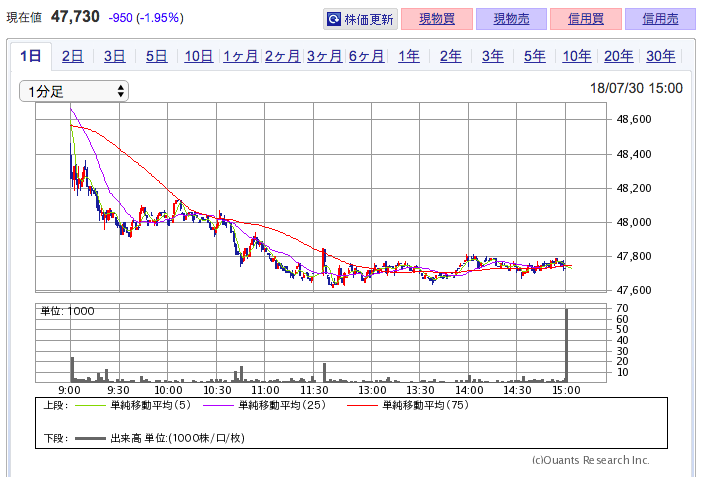The height and width of the screenshot is (477, 702).
Task: Click the 11:30 time axis label
Action: (314, 390)
